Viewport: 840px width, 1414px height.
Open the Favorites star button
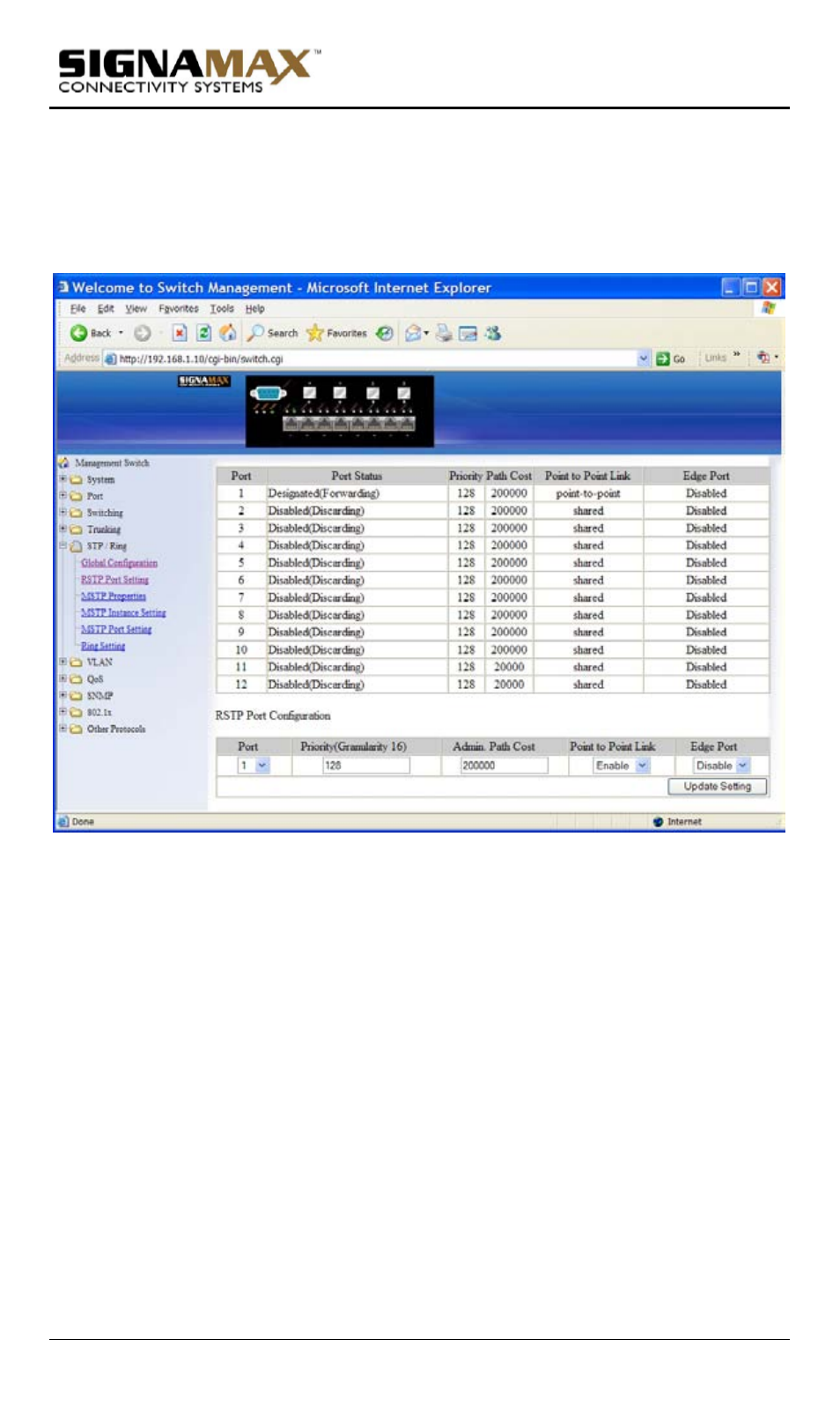(x=336, y=333)
